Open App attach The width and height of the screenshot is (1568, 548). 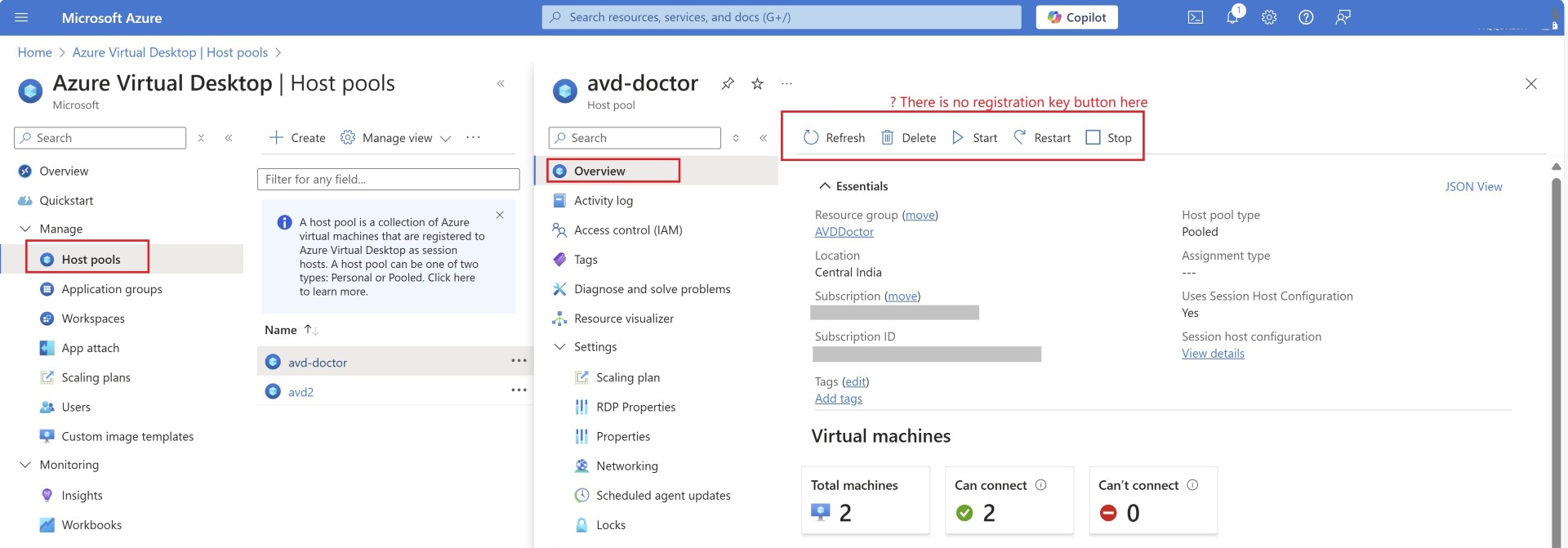point(91,348)
